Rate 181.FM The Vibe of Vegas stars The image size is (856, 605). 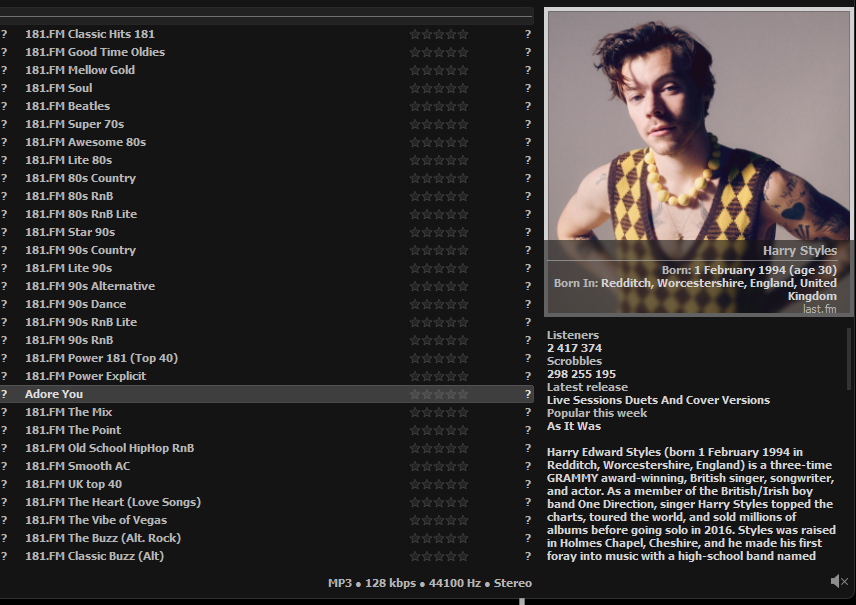coord(439,520)
